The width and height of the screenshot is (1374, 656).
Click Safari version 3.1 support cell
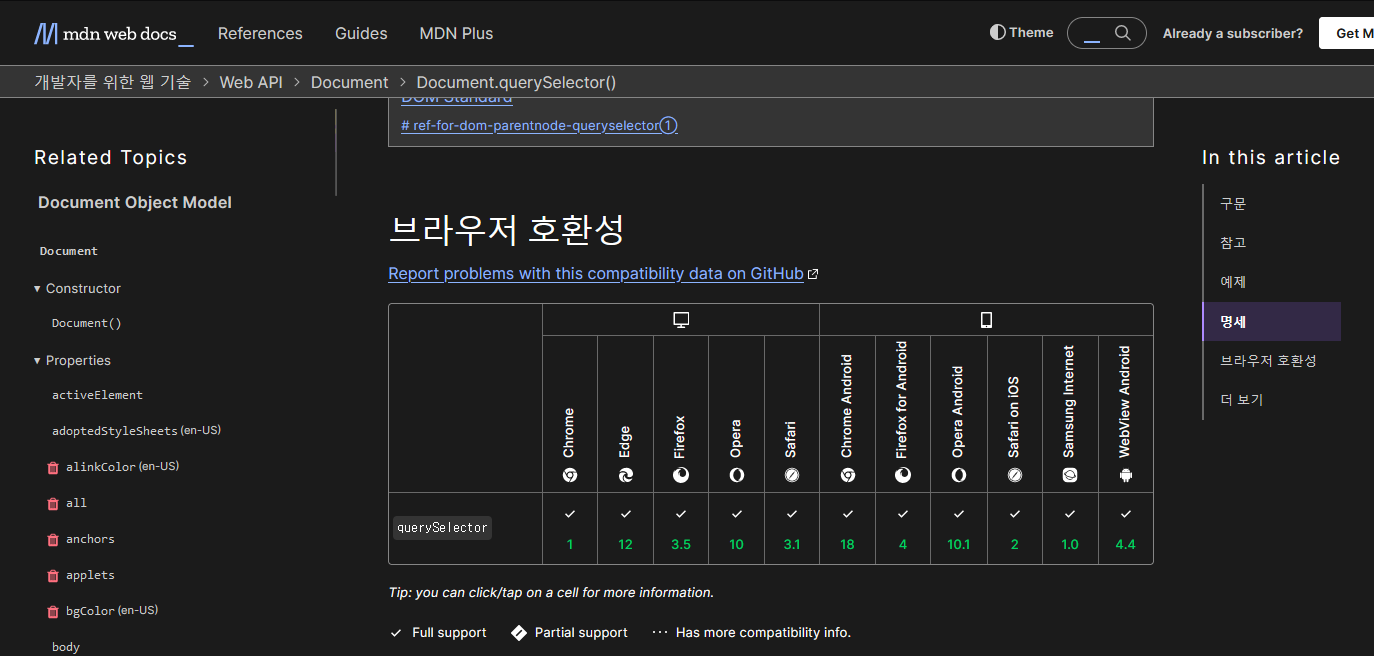pos(792,529)
